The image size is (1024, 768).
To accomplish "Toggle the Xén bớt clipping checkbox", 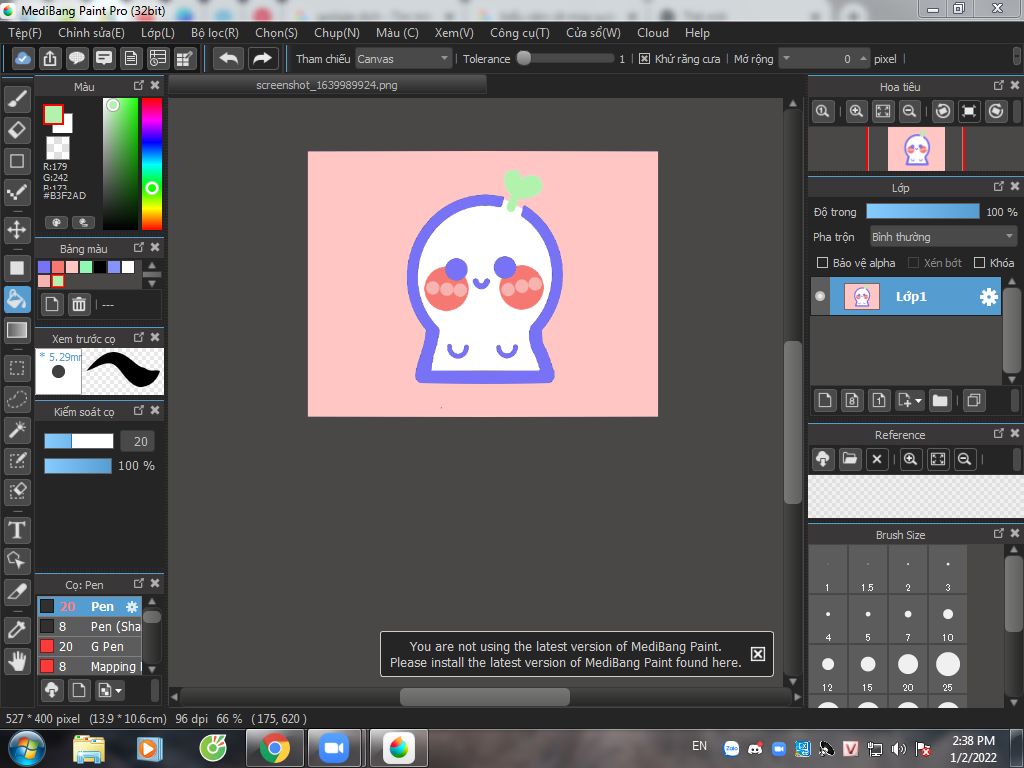I will pyautogui.click(x=914, y=263).
